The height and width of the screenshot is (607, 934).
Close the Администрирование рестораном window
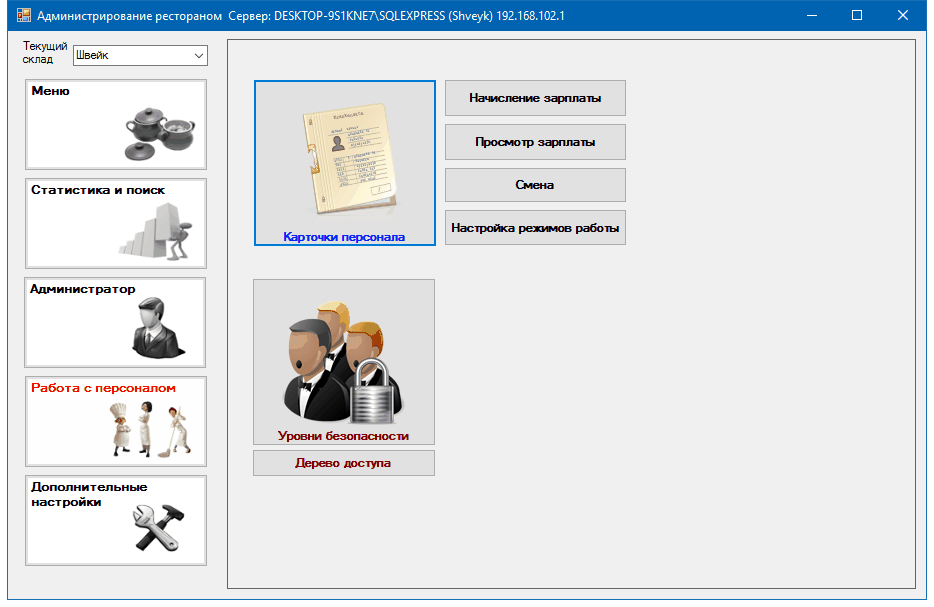pyautogui.click(x=902, y=15)
